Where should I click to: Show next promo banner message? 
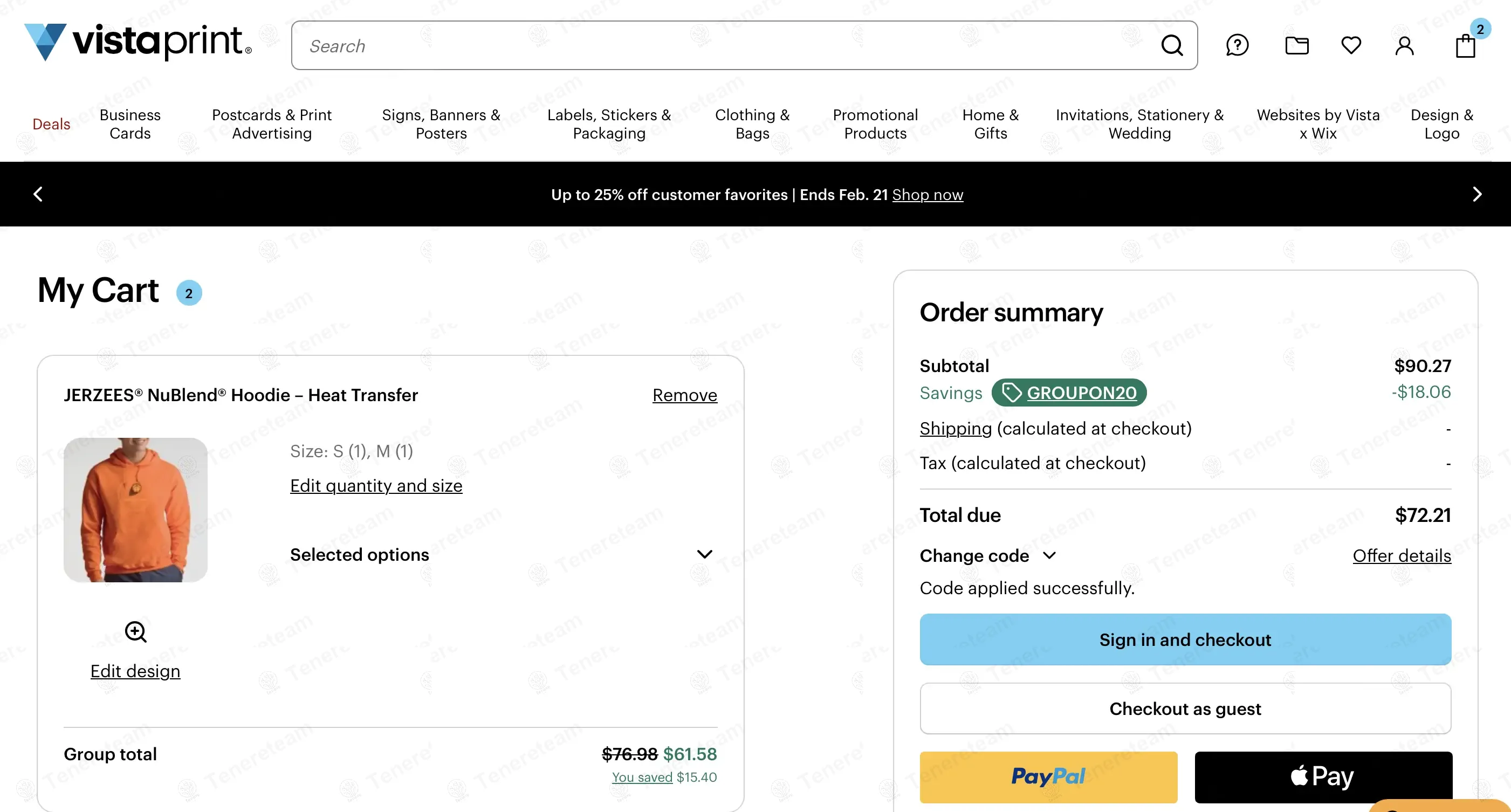click(1477, 194)
